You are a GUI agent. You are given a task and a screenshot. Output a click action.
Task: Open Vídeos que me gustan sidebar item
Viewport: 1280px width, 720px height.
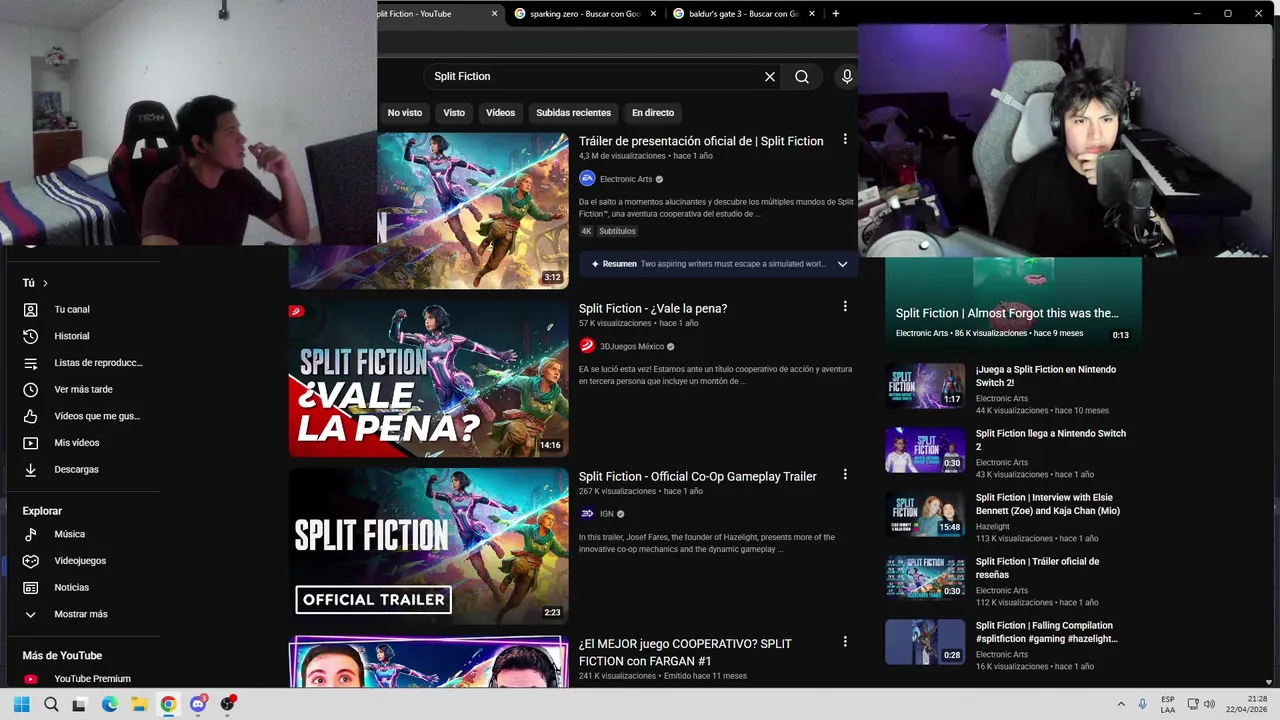coord(84,416)
